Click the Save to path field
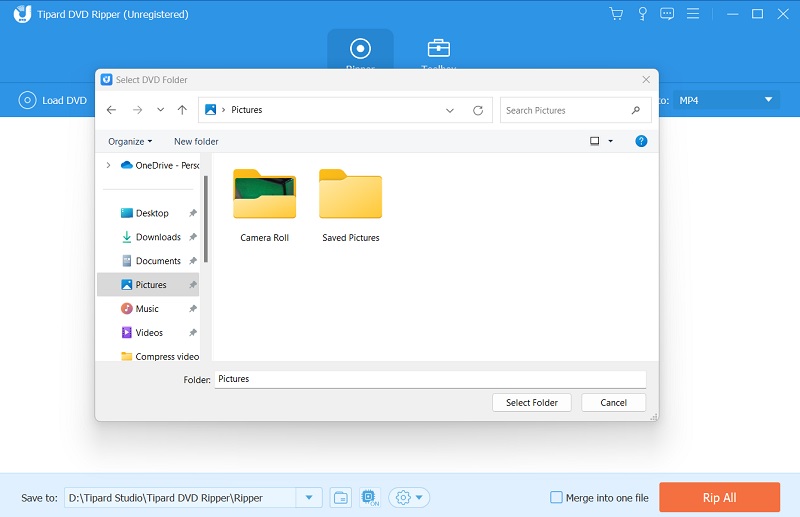This screenshot has width=800, height=517. tap(180, 498)
